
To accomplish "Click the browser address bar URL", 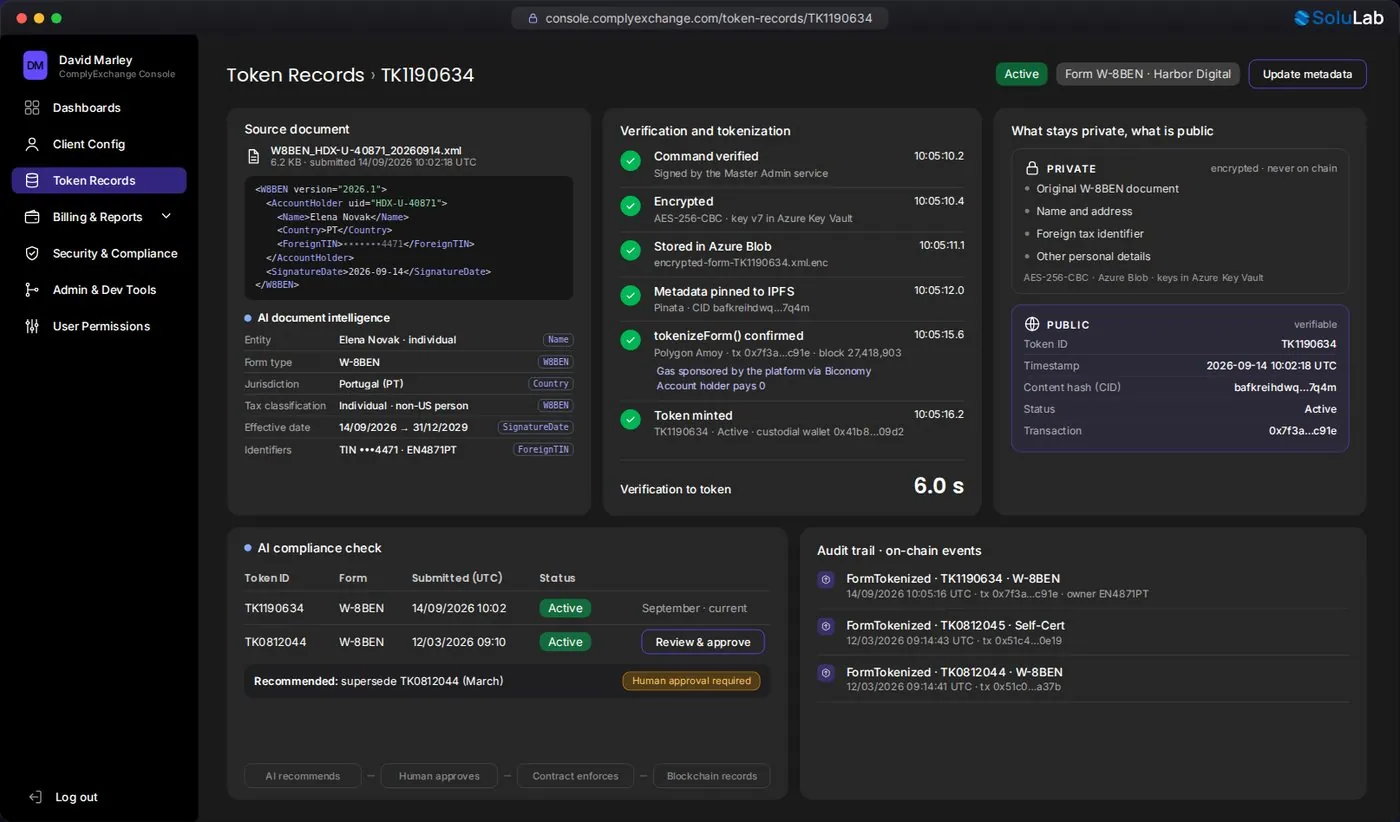I will tap(708, 18).
